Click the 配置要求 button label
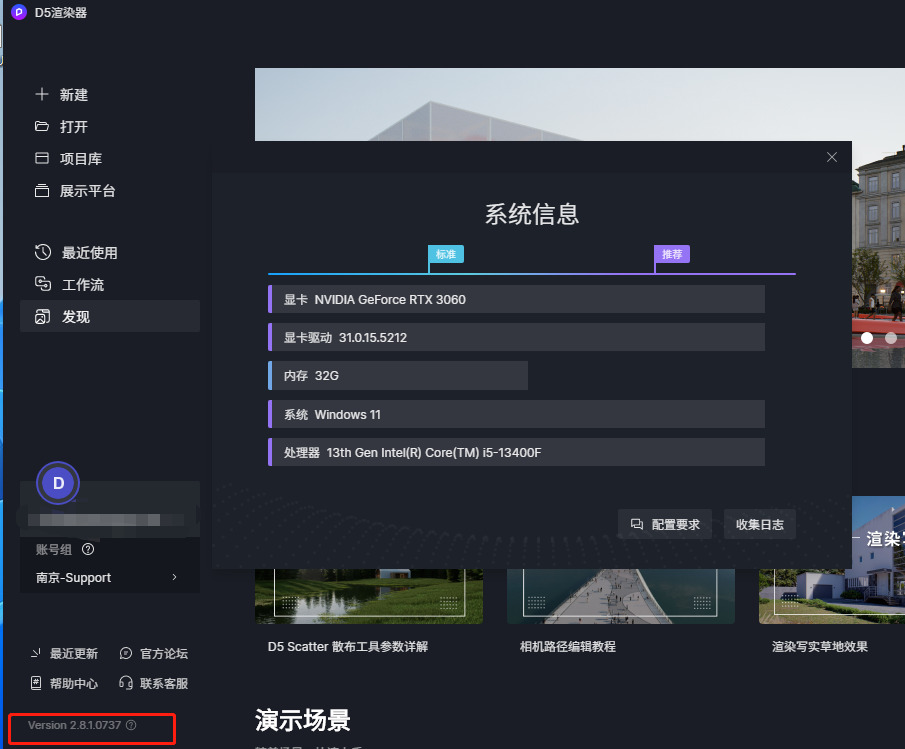 (x=675, y=525)
